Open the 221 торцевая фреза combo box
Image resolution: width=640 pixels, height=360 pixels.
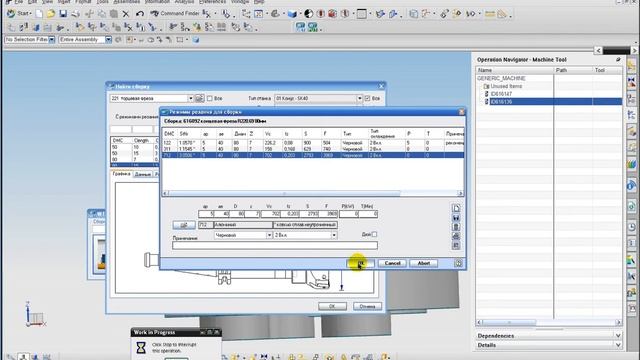[151, 98]
